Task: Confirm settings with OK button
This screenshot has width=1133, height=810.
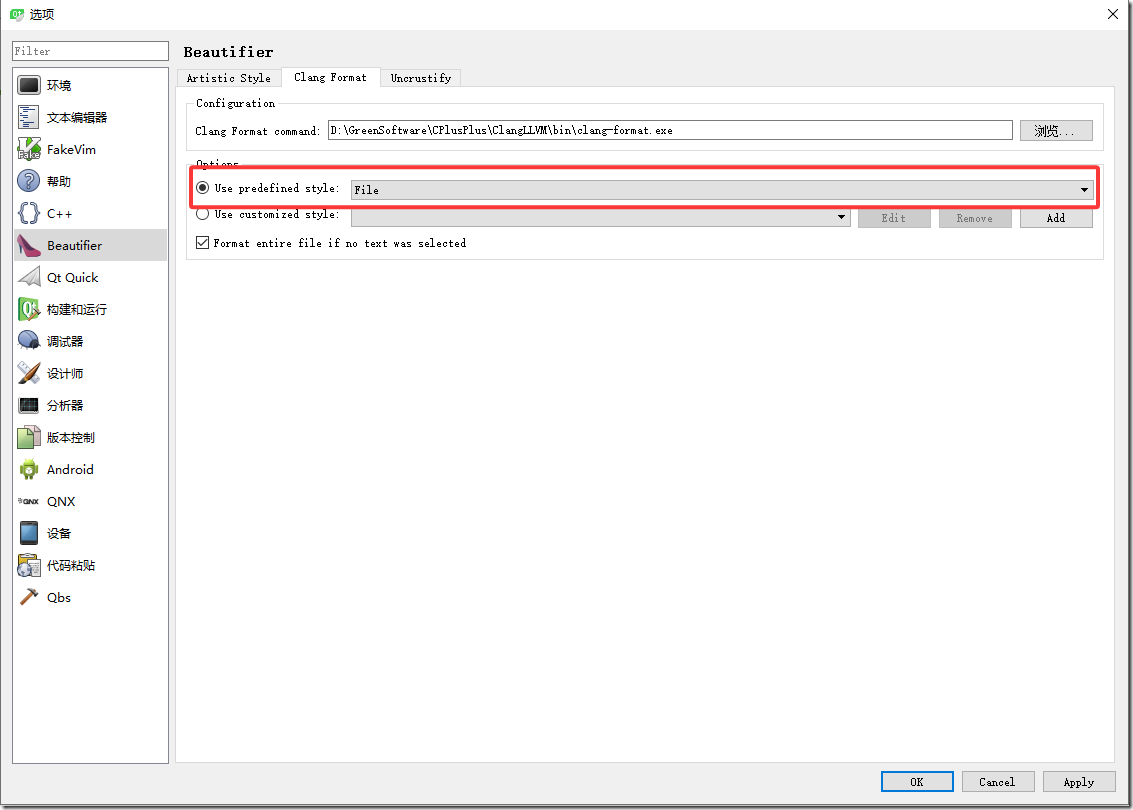Action: click(917, 782)
